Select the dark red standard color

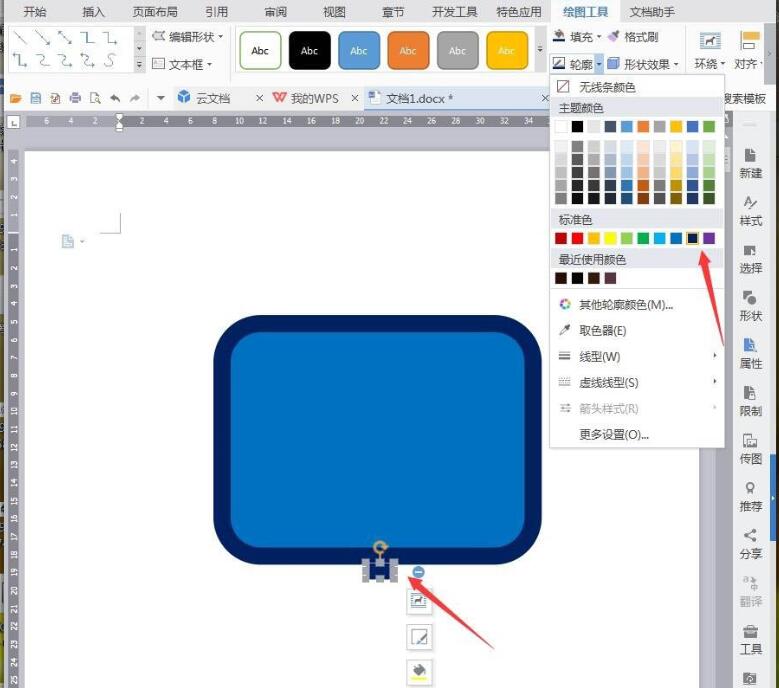(561, 238)
